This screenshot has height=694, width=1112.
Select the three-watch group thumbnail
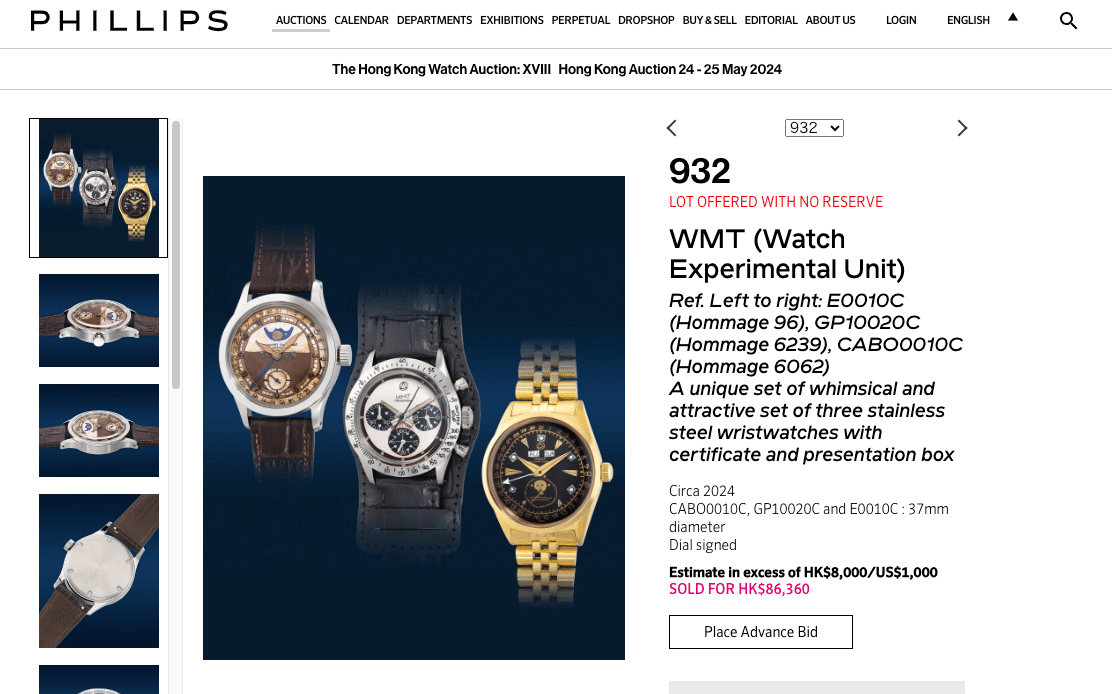click(99, 188)
